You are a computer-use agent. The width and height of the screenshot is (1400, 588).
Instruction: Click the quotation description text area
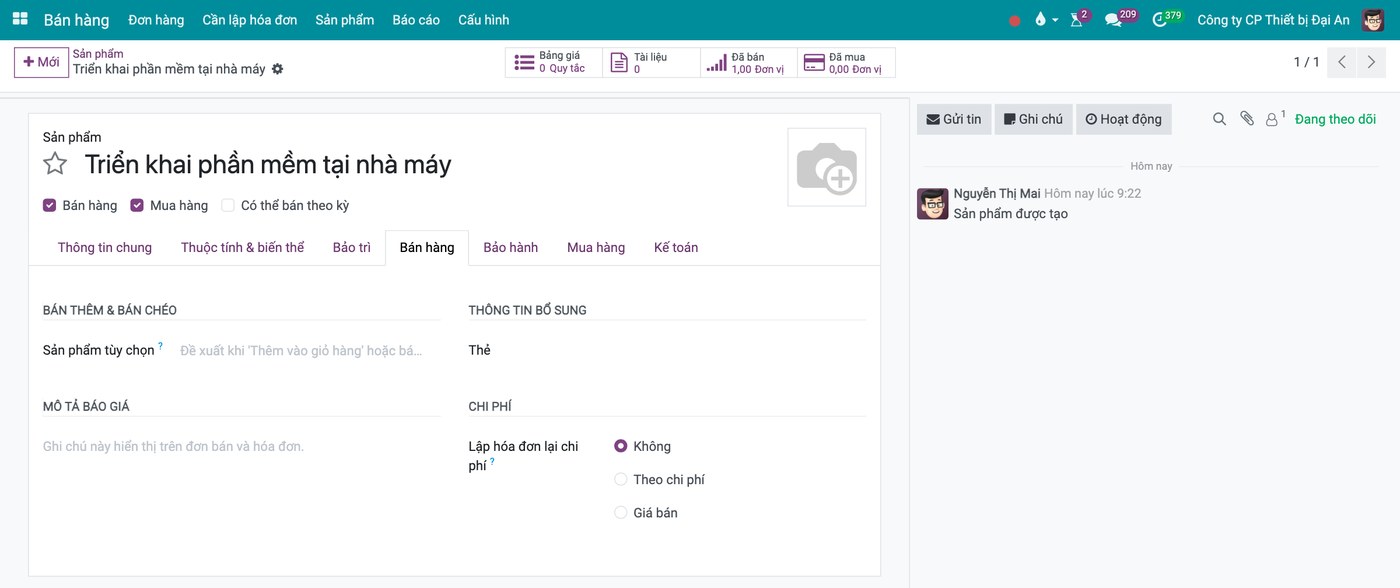coord(241,447)
